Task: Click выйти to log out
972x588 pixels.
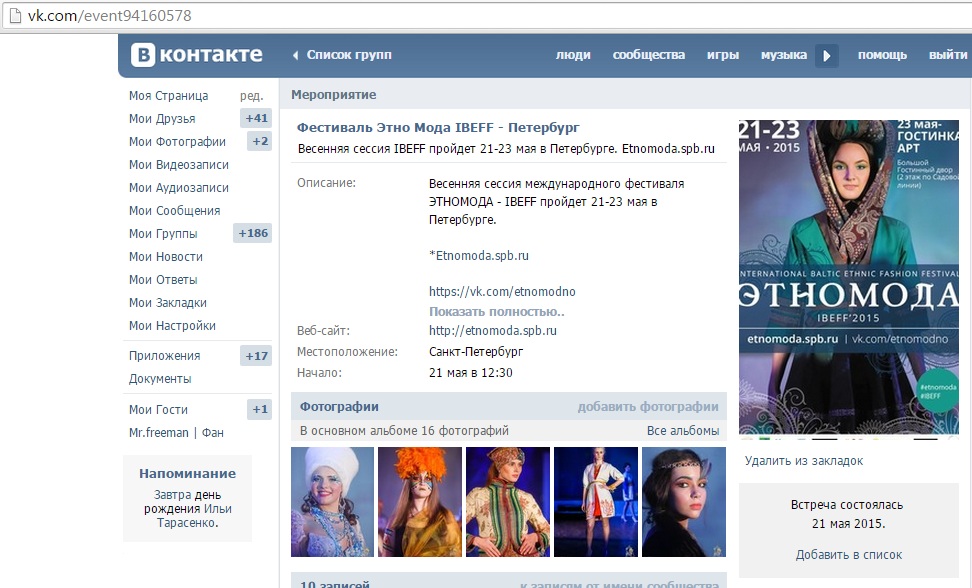Action: point(948,55)
